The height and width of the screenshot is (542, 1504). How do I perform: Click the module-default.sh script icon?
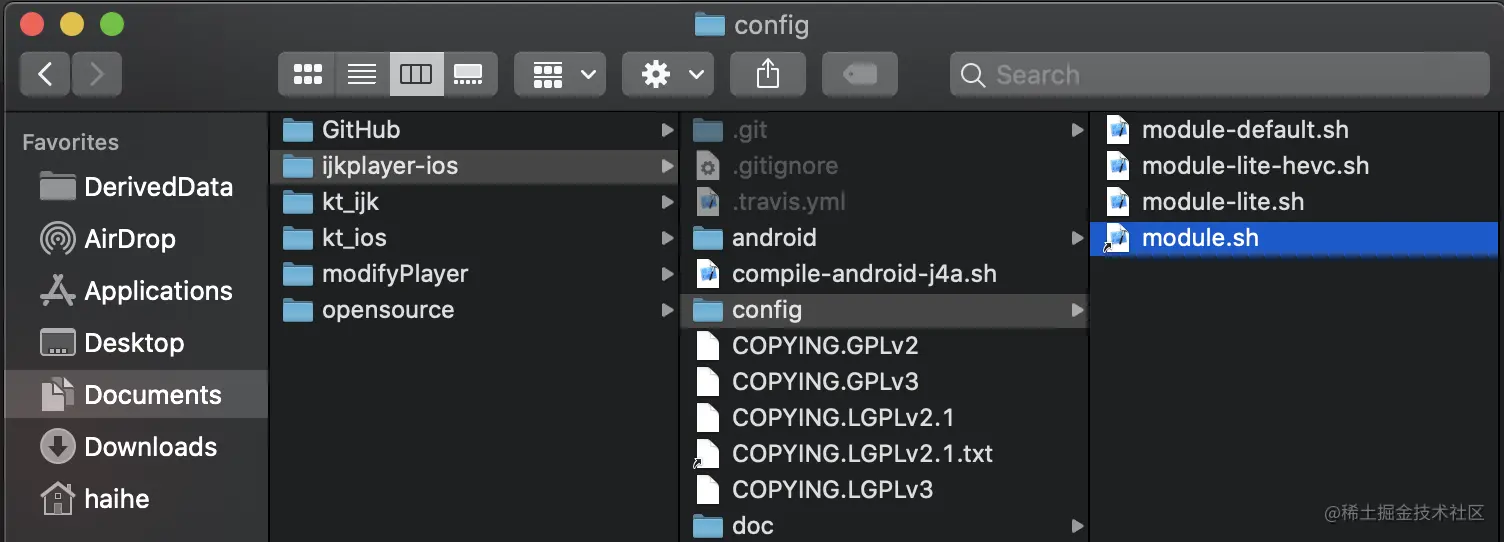tap(1118, 130)
